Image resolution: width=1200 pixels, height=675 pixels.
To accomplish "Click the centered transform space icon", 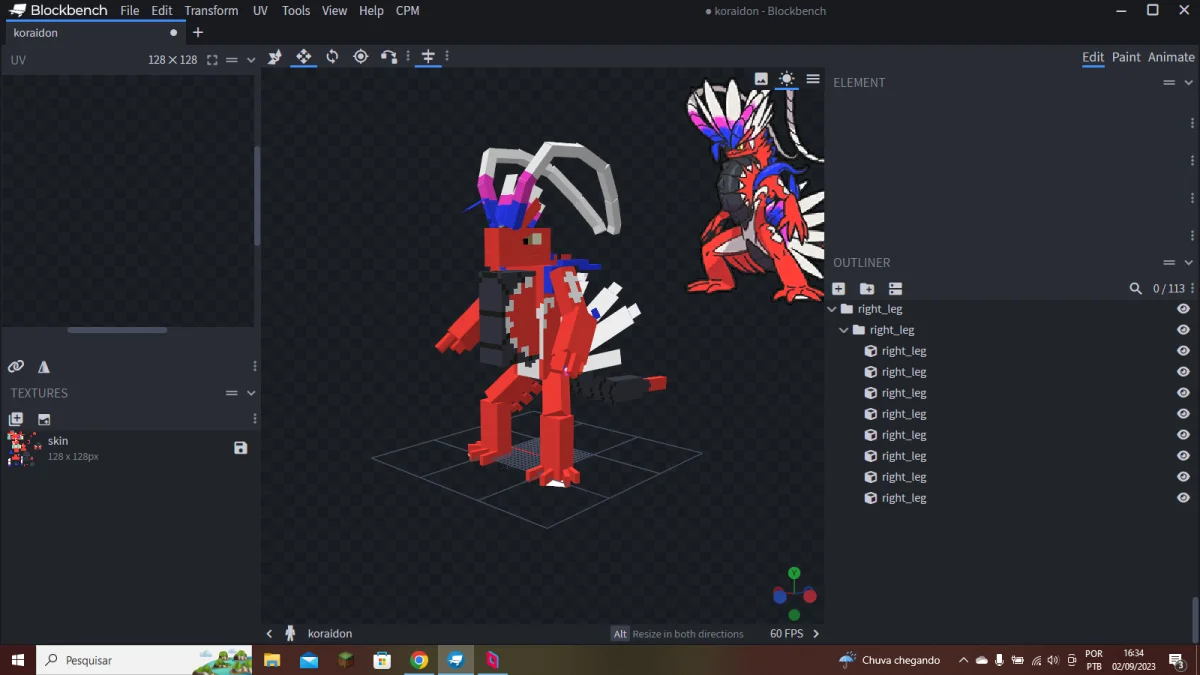I will [x=428, y=57].
